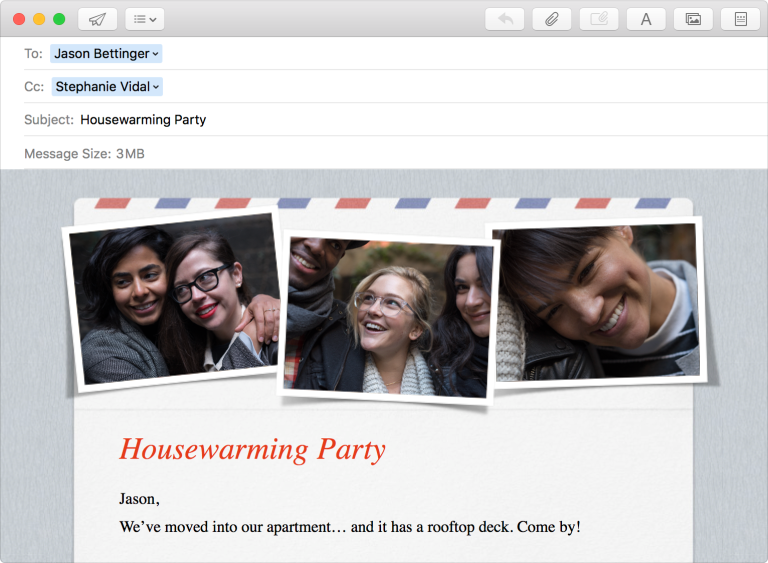Toggle the stationery pane button
The width and height of the screenshot is (768, 563).
pos(740,19)
